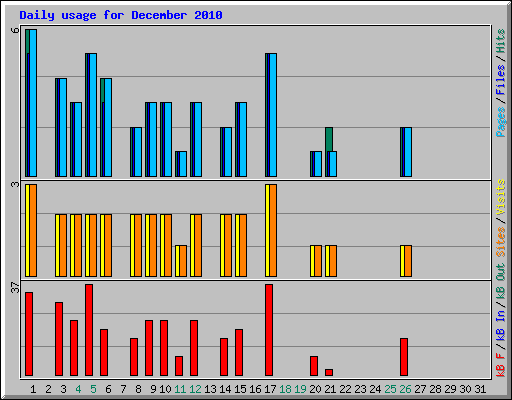Click the orange sites bar for day 11
This screenshot has height=400, width=512.
[183, 261]
